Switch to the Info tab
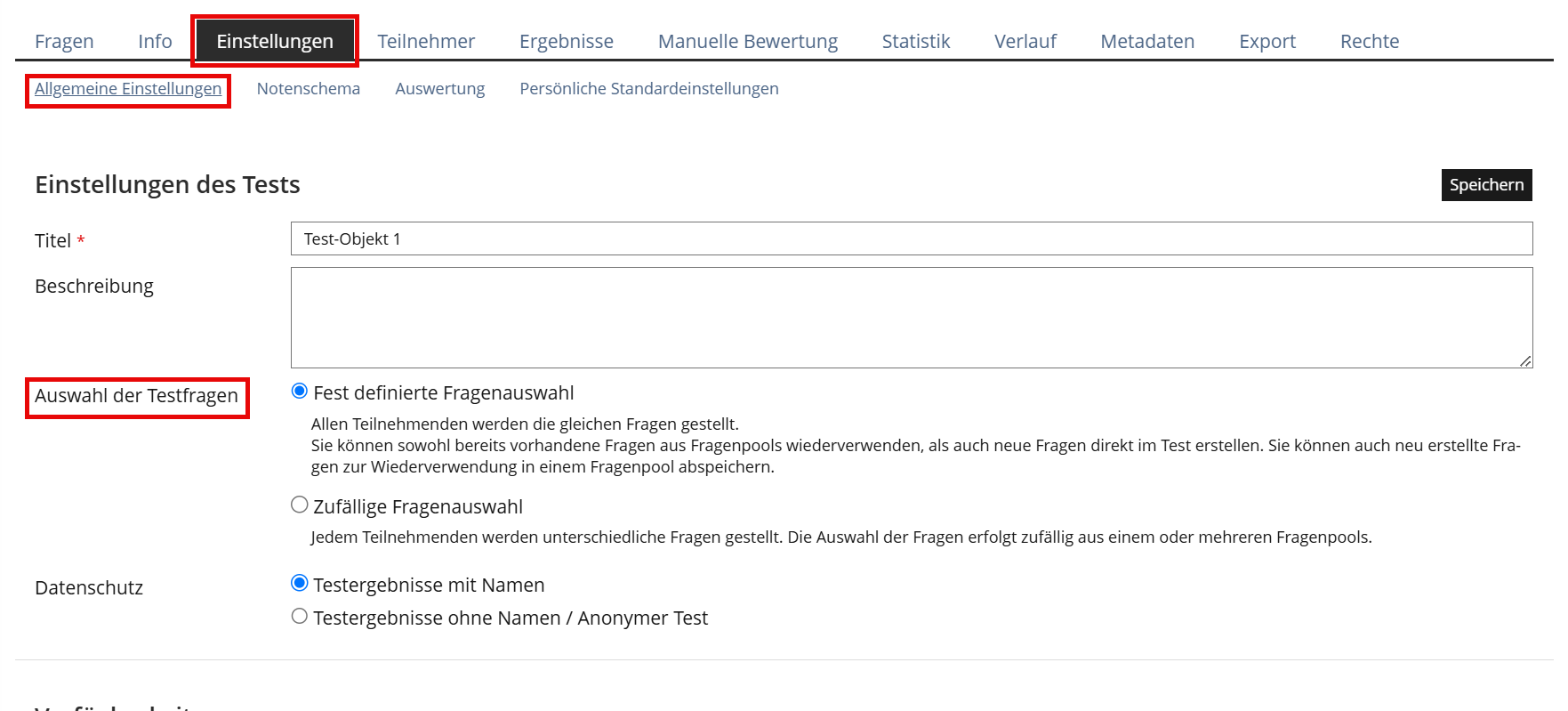The image size is (1568, 711). (155, 42)
